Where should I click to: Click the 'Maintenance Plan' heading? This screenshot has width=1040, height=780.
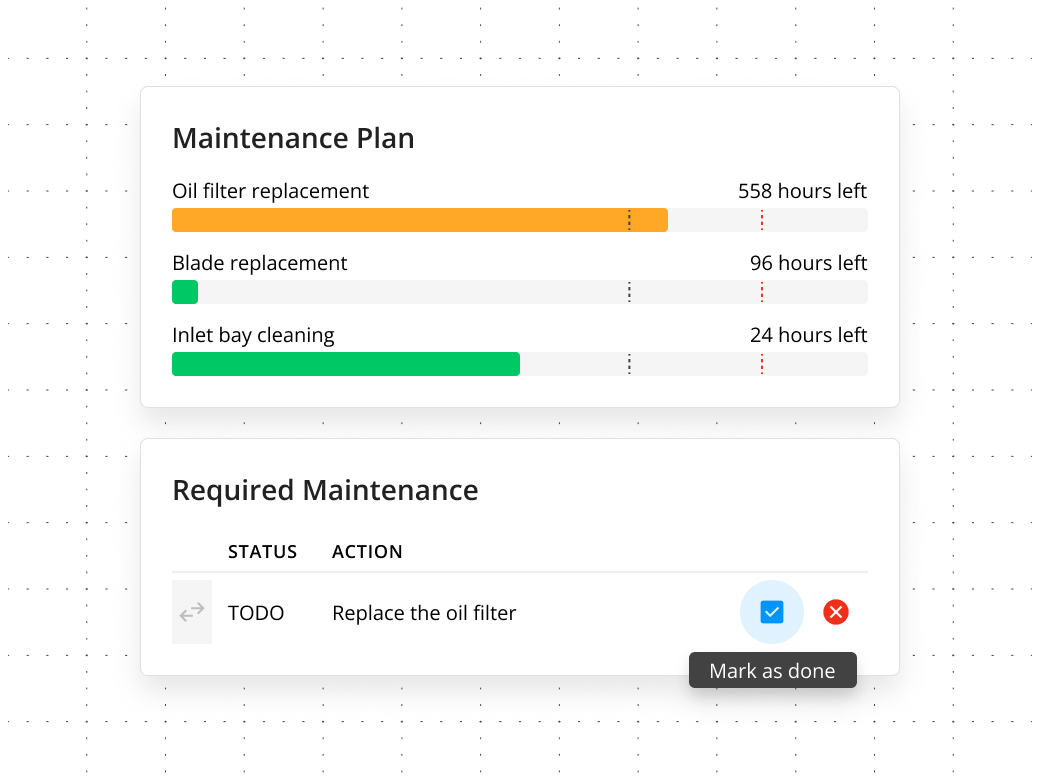click(x=293, y=139)
